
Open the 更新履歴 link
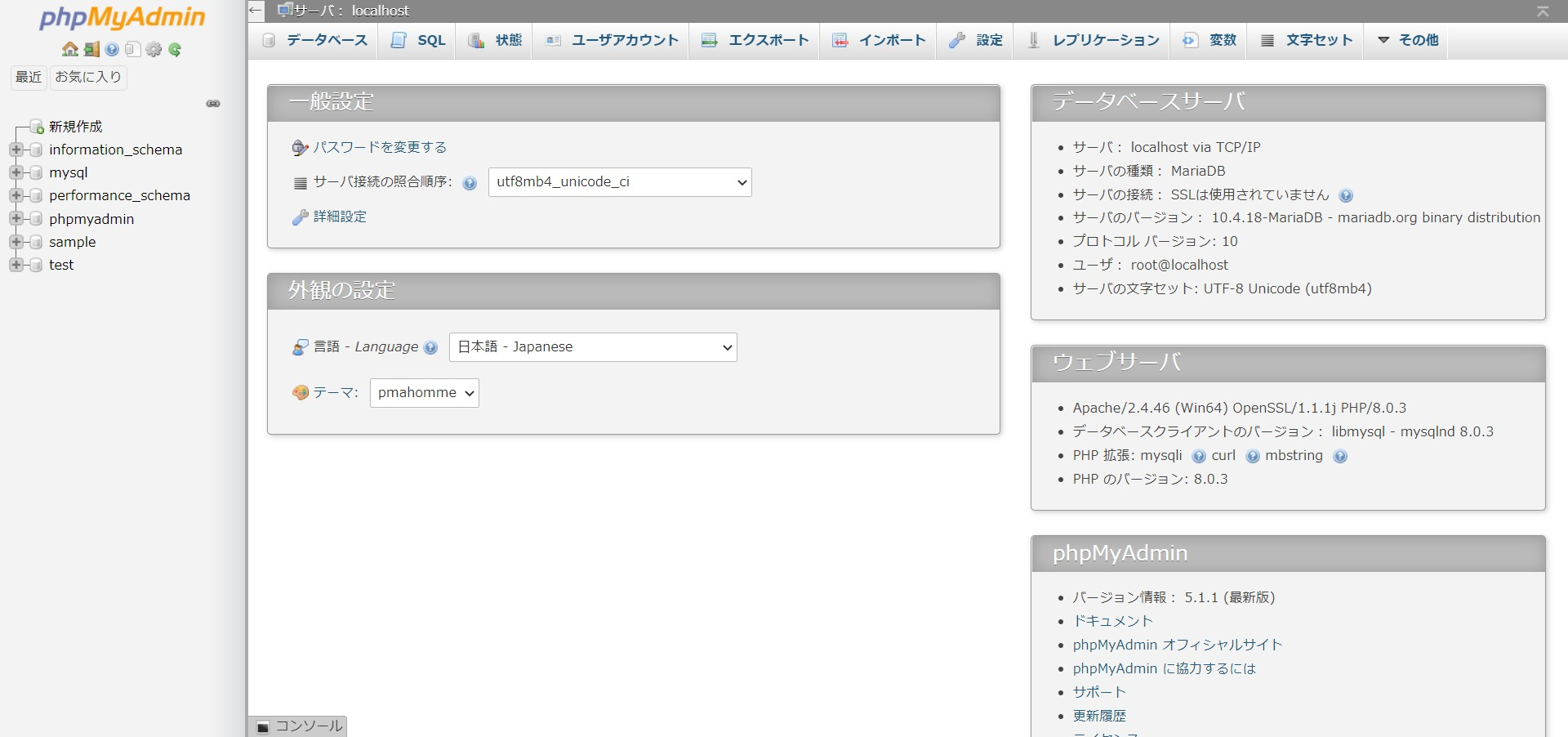pos(1099,716)
